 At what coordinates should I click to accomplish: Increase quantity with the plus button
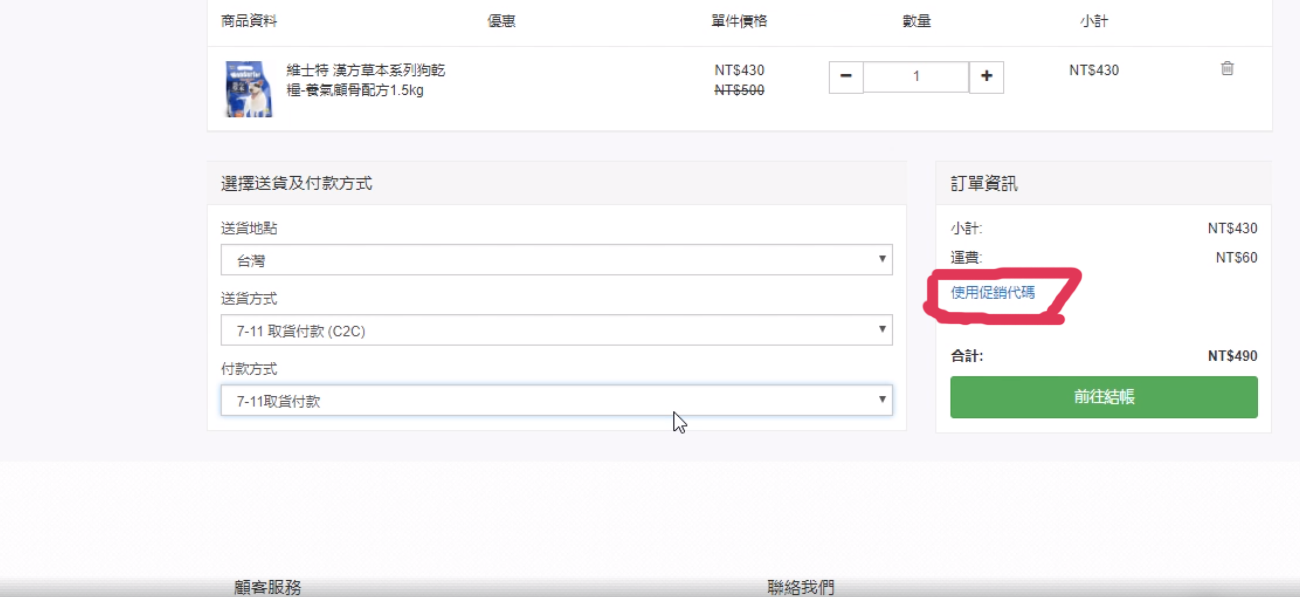click(986, 77)
